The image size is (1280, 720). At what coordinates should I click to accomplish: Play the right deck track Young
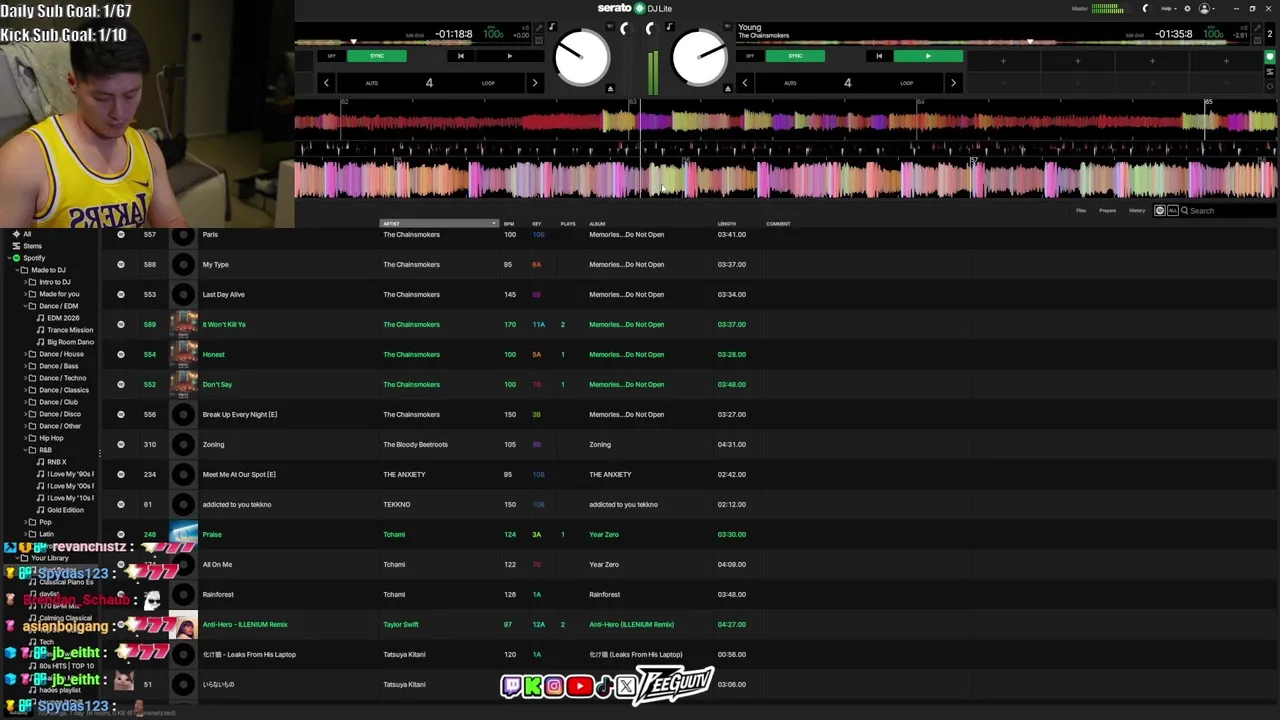click(x=928, y=56)
